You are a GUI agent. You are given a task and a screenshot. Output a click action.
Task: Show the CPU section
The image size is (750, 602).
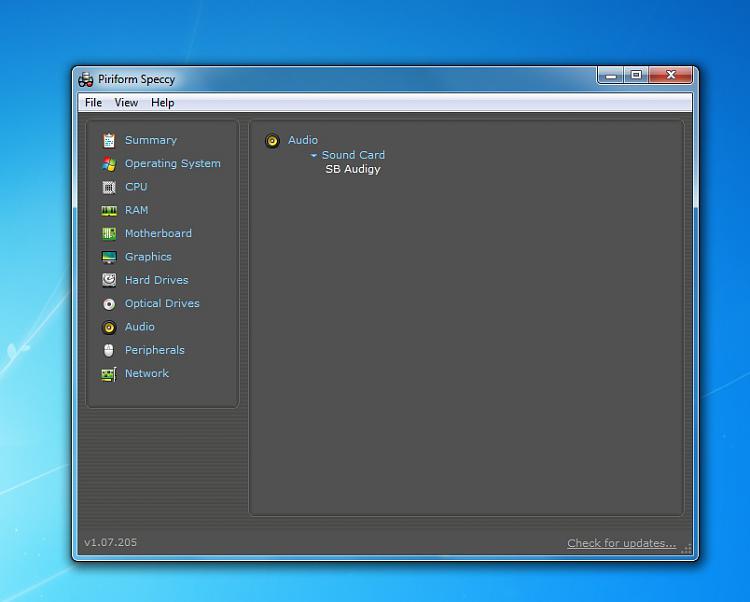click(x=136, y=186)
